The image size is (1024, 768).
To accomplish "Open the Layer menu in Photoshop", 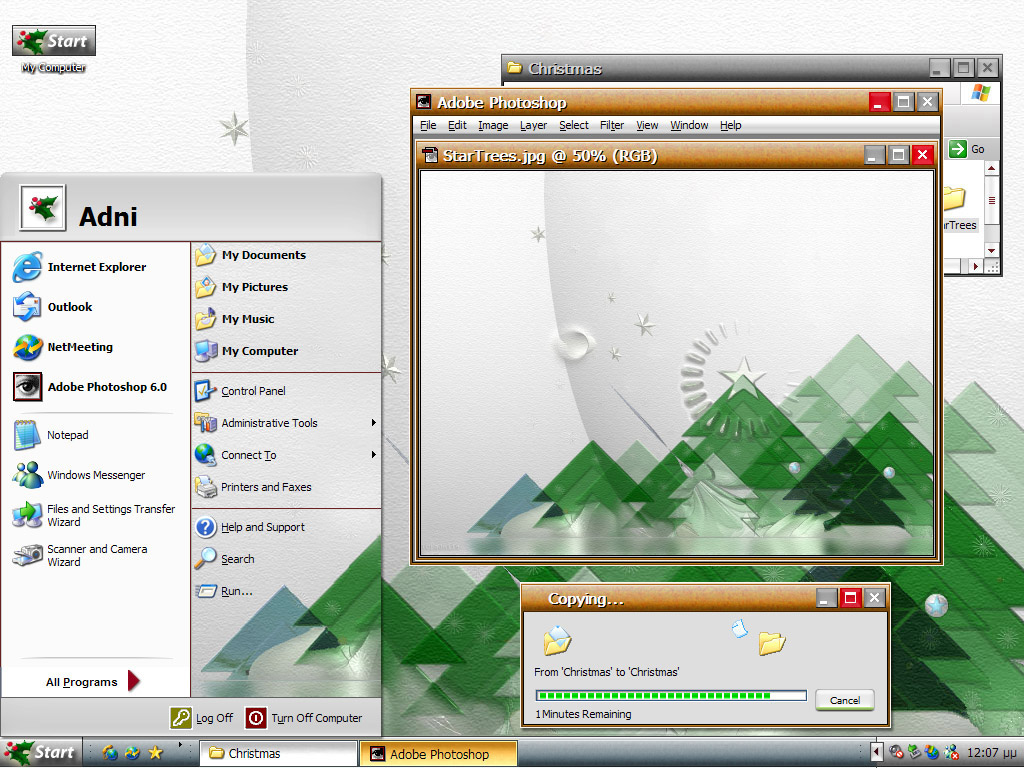I will tap(534, 125).
